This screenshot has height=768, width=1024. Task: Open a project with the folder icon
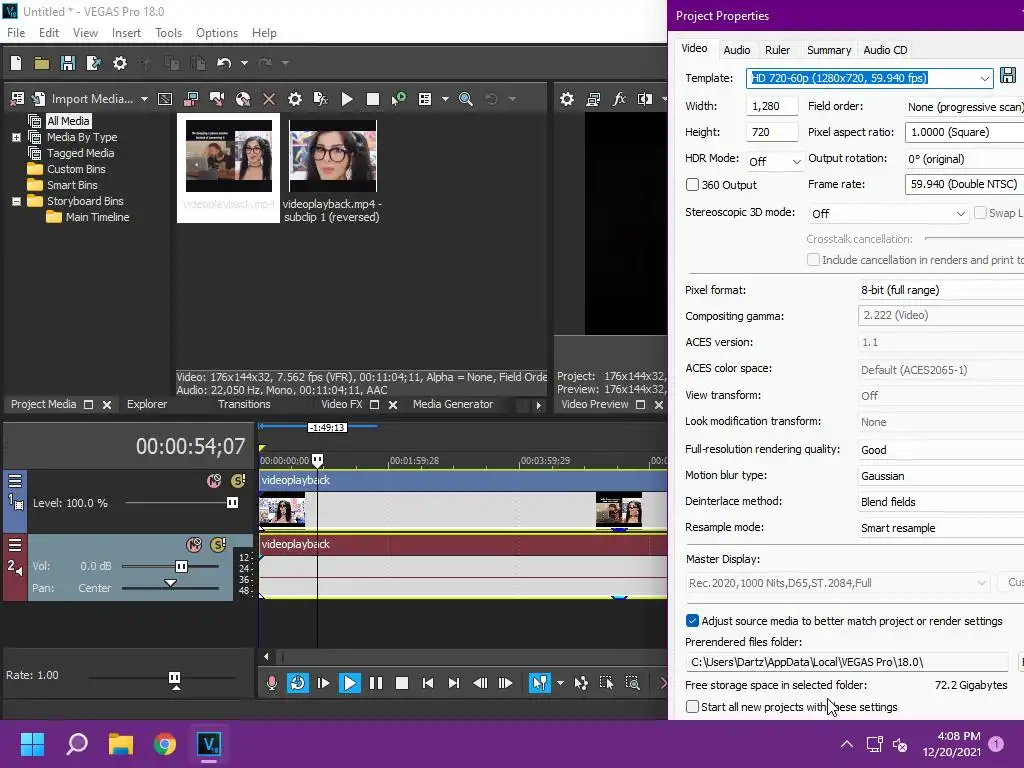tap(42, 63)
